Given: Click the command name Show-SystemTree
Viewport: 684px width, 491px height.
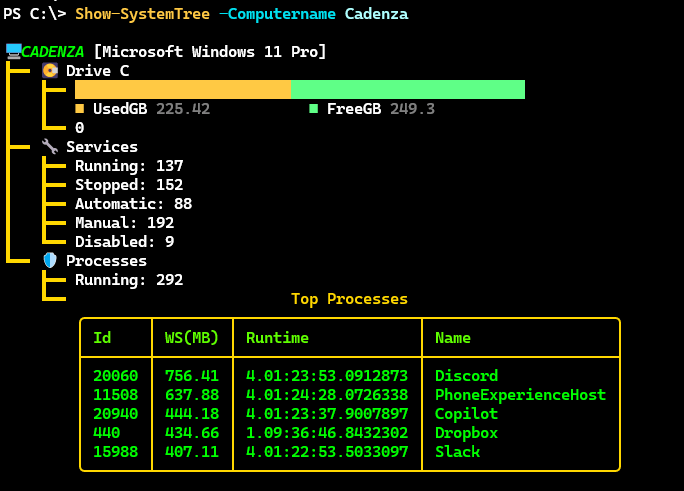Looking at the screenshot, I should point(142,14).
